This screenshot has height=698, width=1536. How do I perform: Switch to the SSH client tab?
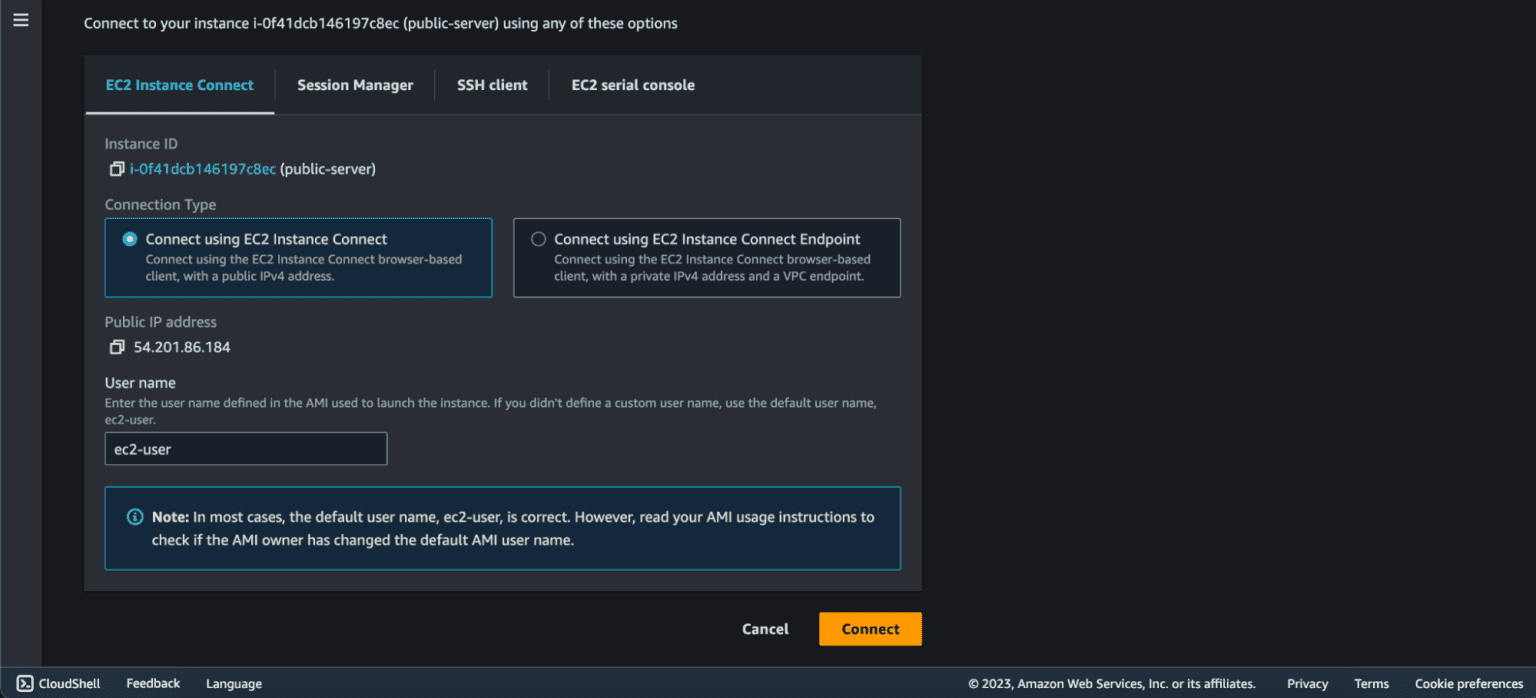[492, 85]
